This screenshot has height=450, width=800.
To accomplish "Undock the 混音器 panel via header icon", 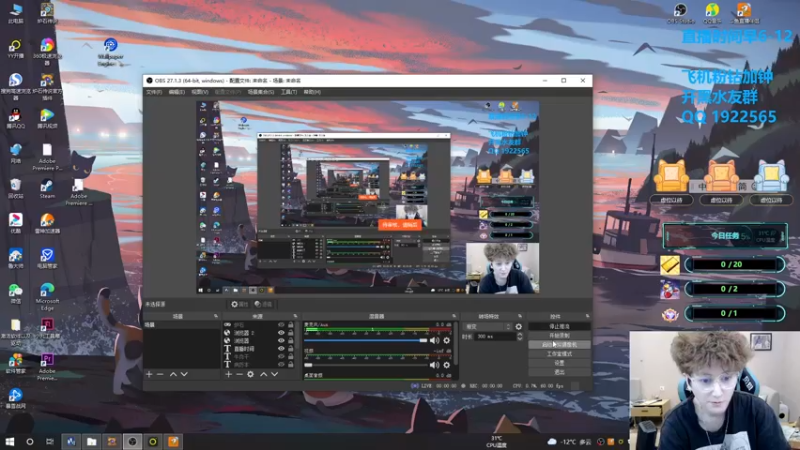I will point(454,316).
